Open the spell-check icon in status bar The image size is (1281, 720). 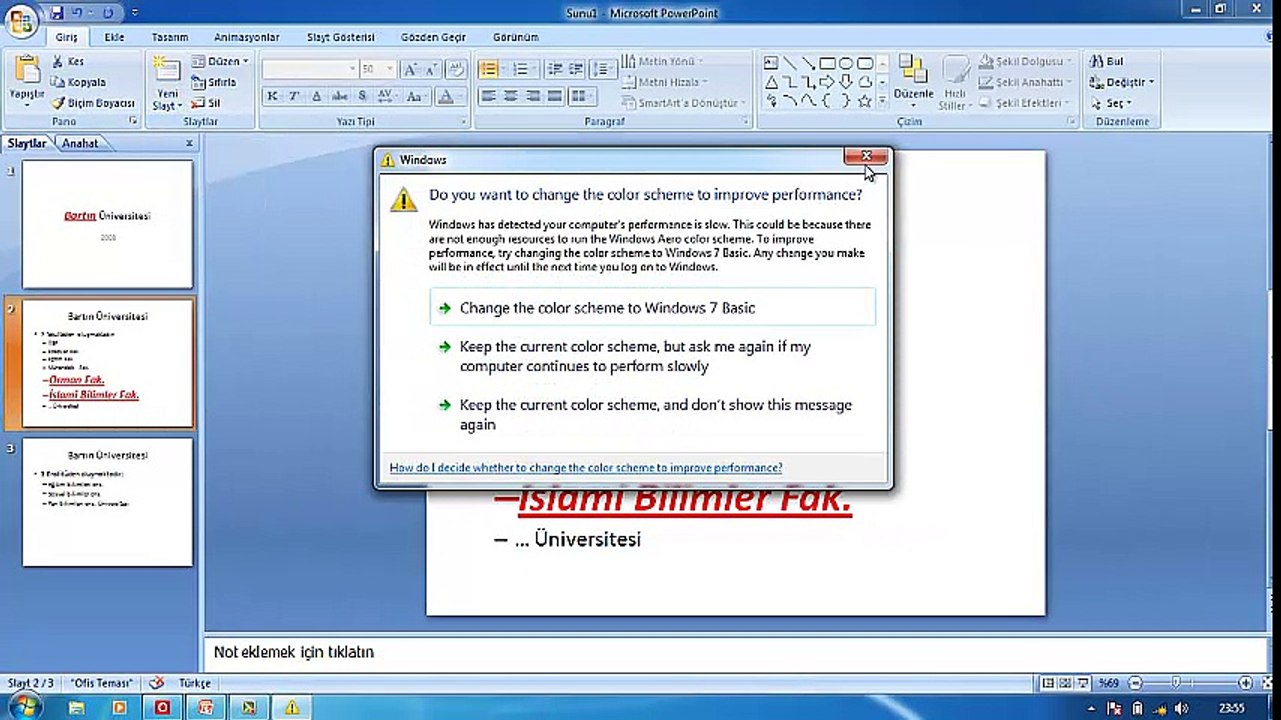156,683
